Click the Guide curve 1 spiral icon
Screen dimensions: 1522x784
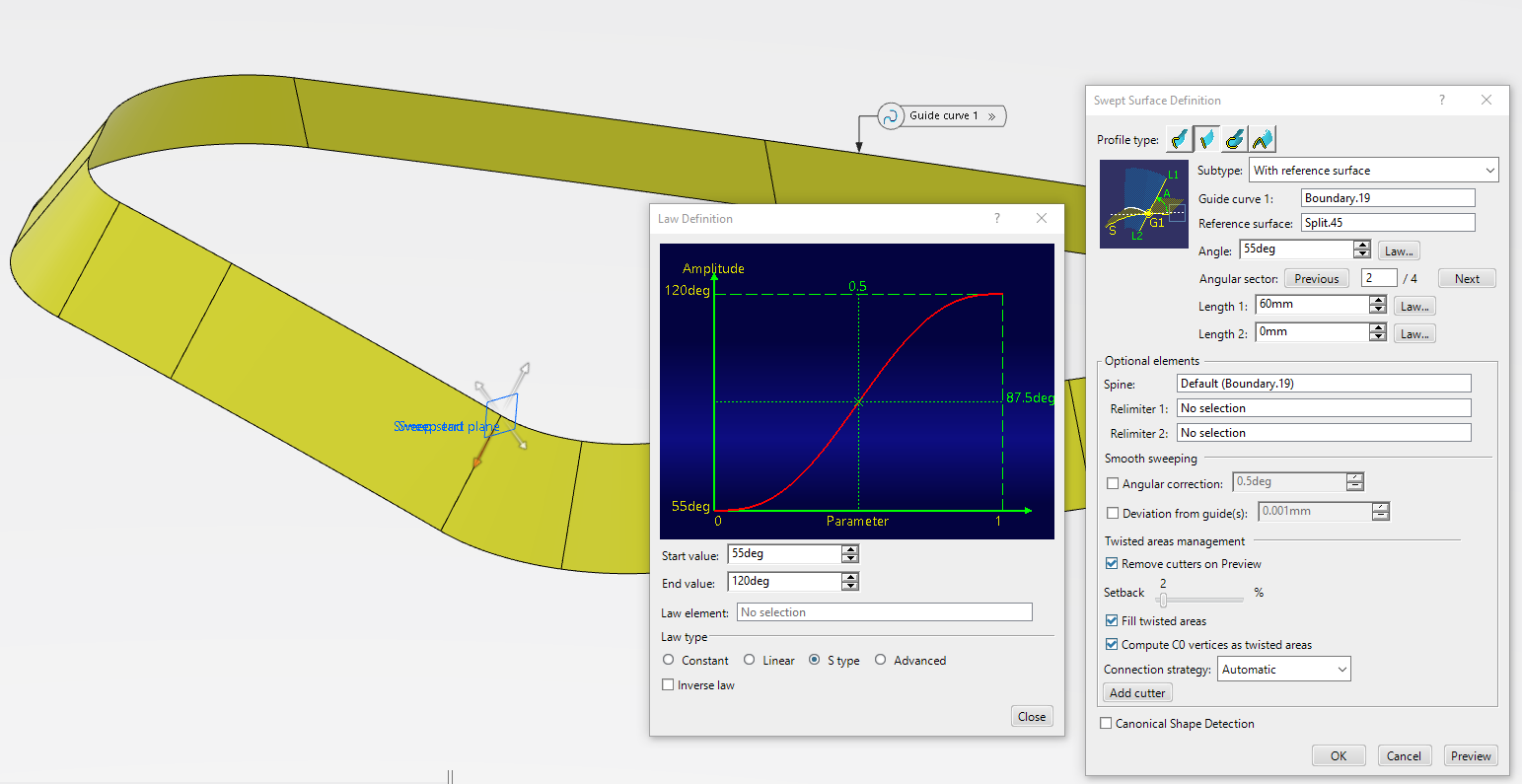click(890, 116)
